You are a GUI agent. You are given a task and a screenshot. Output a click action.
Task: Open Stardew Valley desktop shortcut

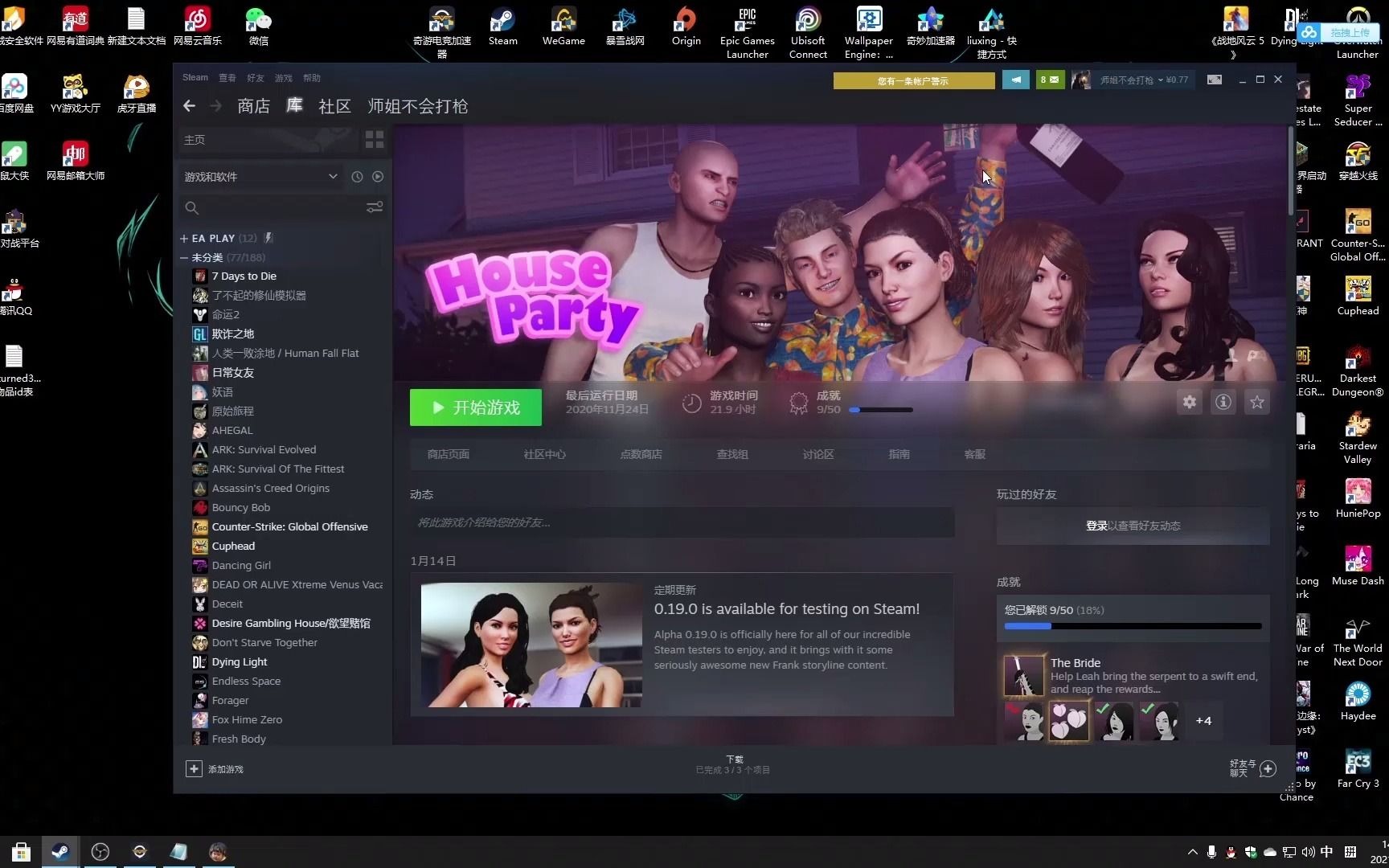(1358, 438)
